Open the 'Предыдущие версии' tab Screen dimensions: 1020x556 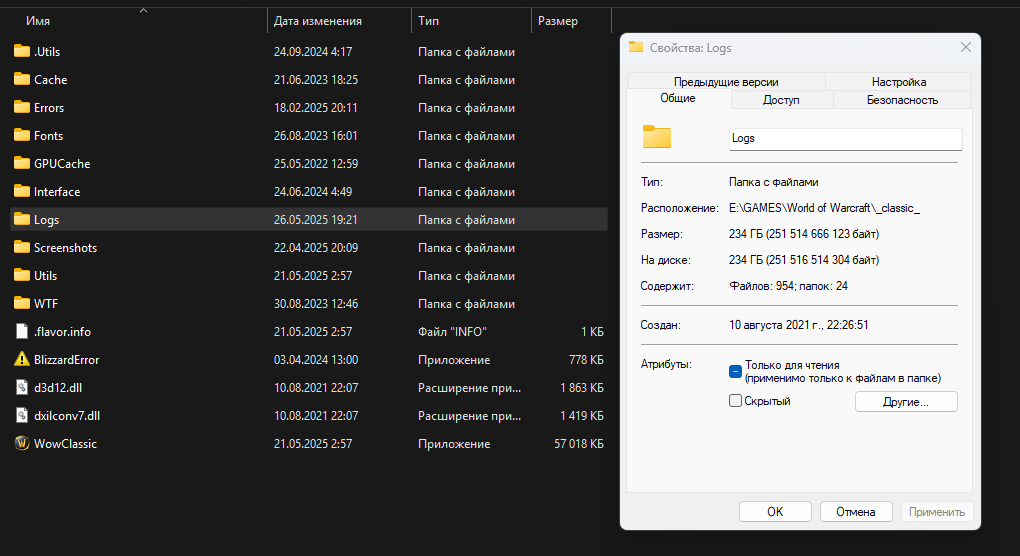(726, 82)
